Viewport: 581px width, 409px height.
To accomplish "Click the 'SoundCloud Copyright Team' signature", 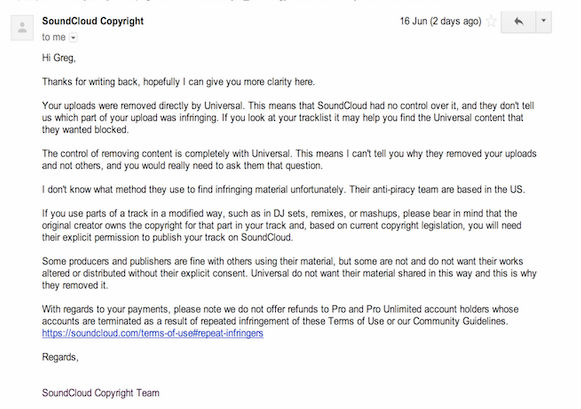I will (x=100, y=393).
